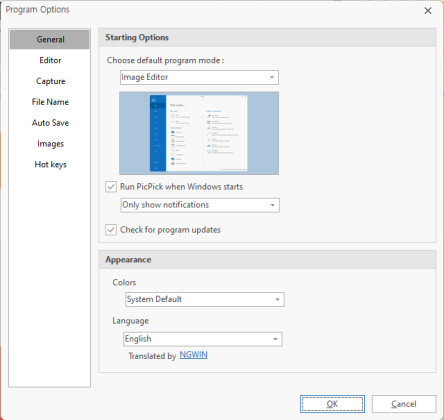Expand the default program mode dropdown
This screenshot has height=420, width=444.
199,77
